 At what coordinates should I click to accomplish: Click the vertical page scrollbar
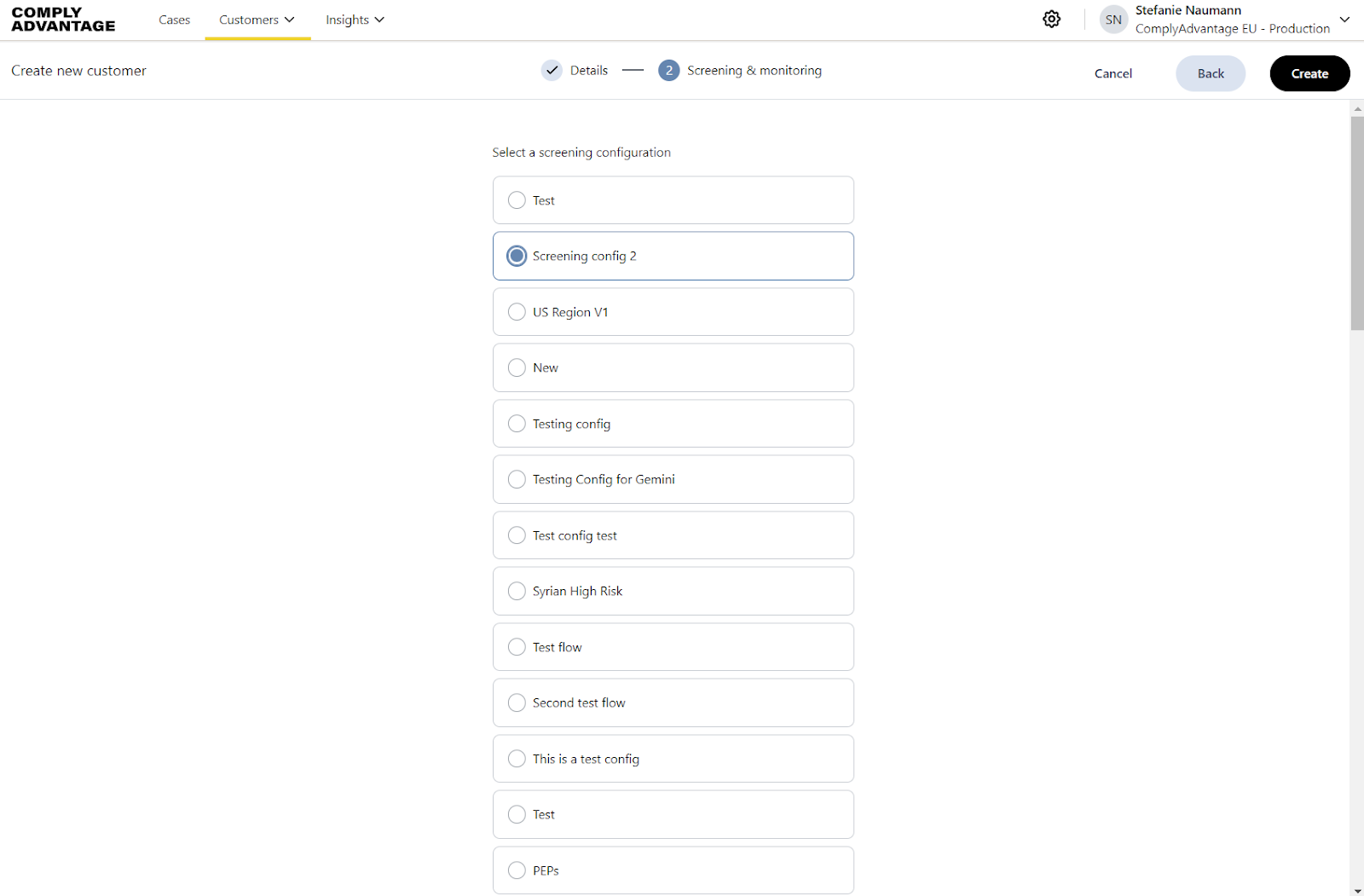point(1357,223)
